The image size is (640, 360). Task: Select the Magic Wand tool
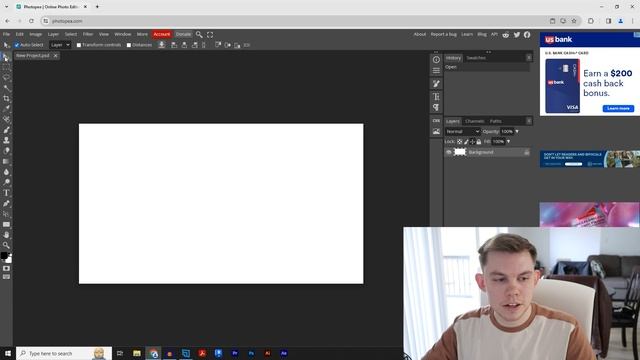tap(6, 88)
